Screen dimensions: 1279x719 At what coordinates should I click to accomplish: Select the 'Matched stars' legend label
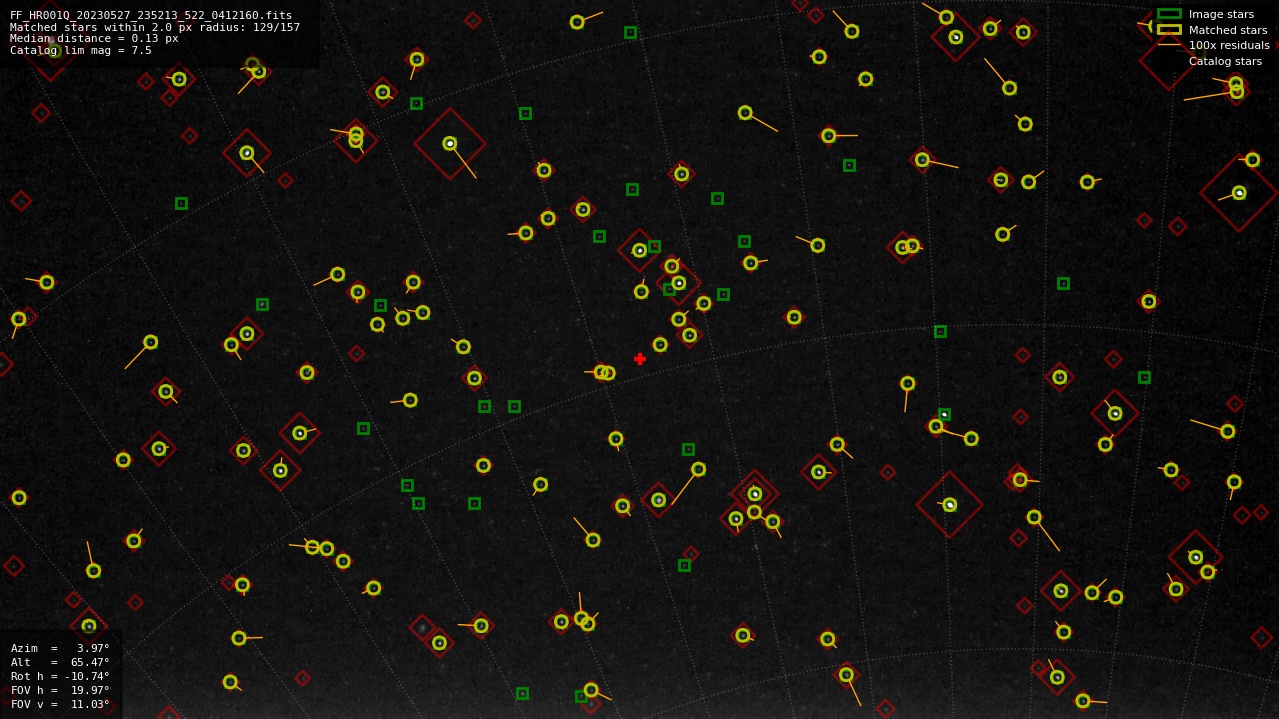pyautogui.click(x=1228, y=30)
